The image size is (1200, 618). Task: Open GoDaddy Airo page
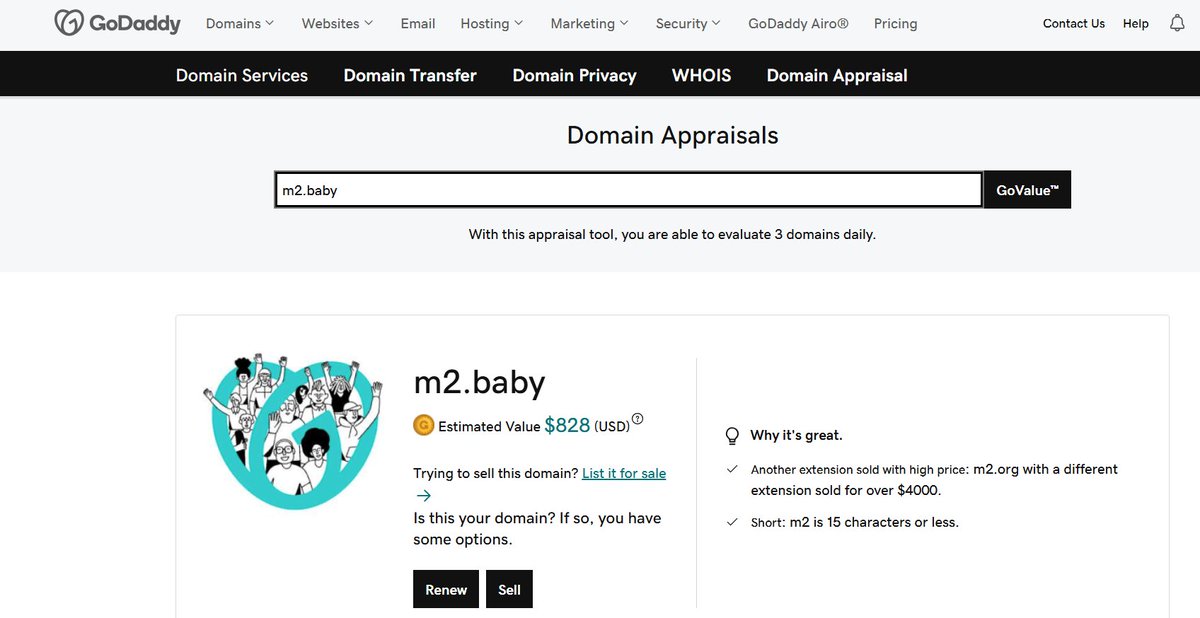[798, 23]
